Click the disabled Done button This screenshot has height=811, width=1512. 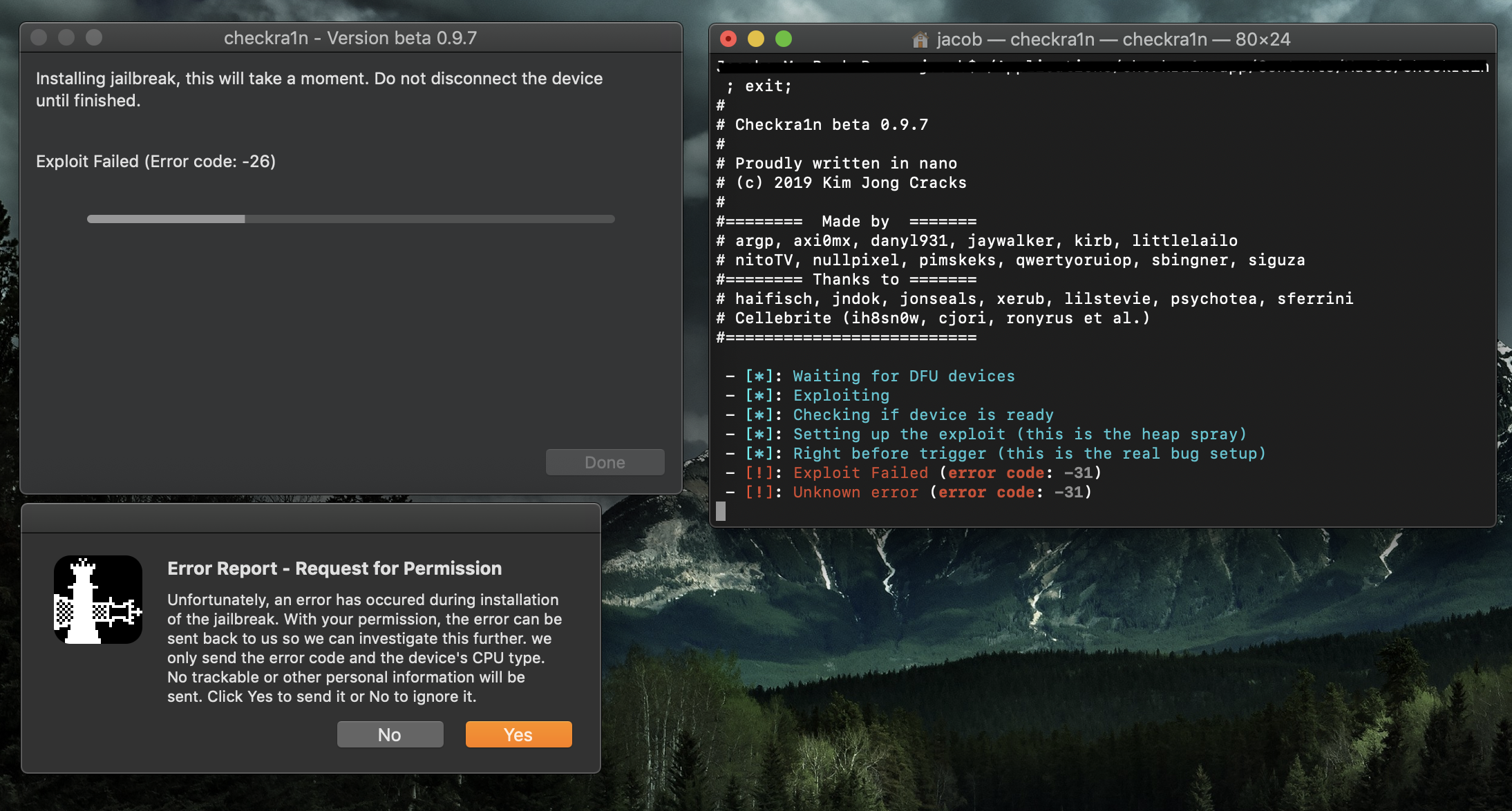tap(605, 462)
